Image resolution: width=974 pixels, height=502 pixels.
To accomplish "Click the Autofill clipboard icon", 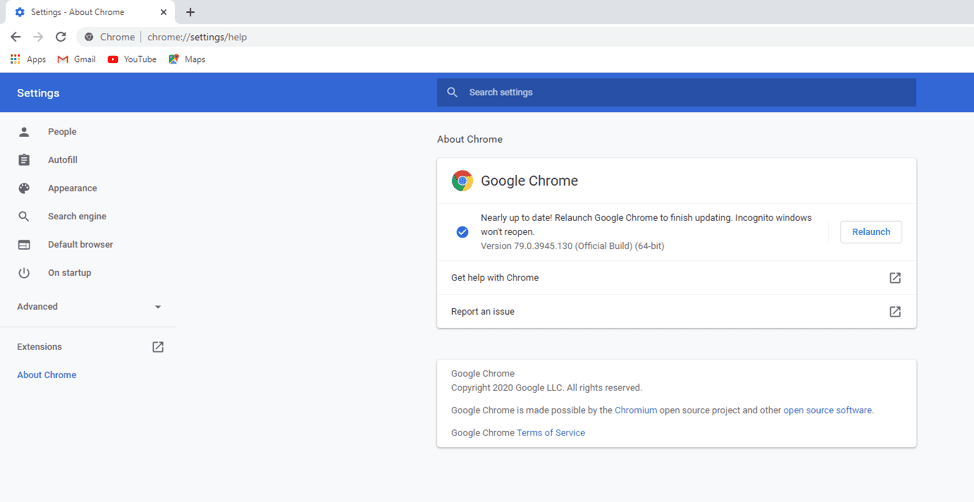I will [24, 160].
